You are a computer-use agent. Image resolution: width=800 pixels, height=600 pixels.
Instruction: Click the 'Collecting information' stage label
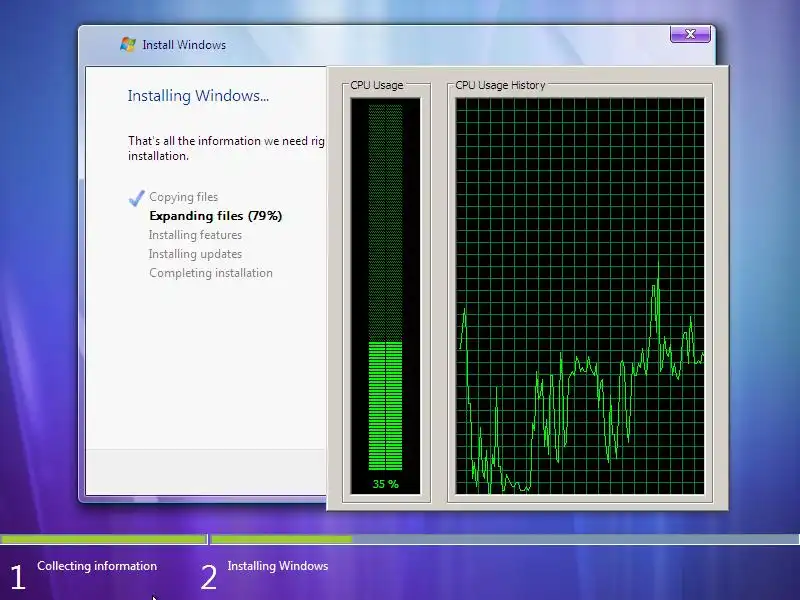click(x=97, y=566)
